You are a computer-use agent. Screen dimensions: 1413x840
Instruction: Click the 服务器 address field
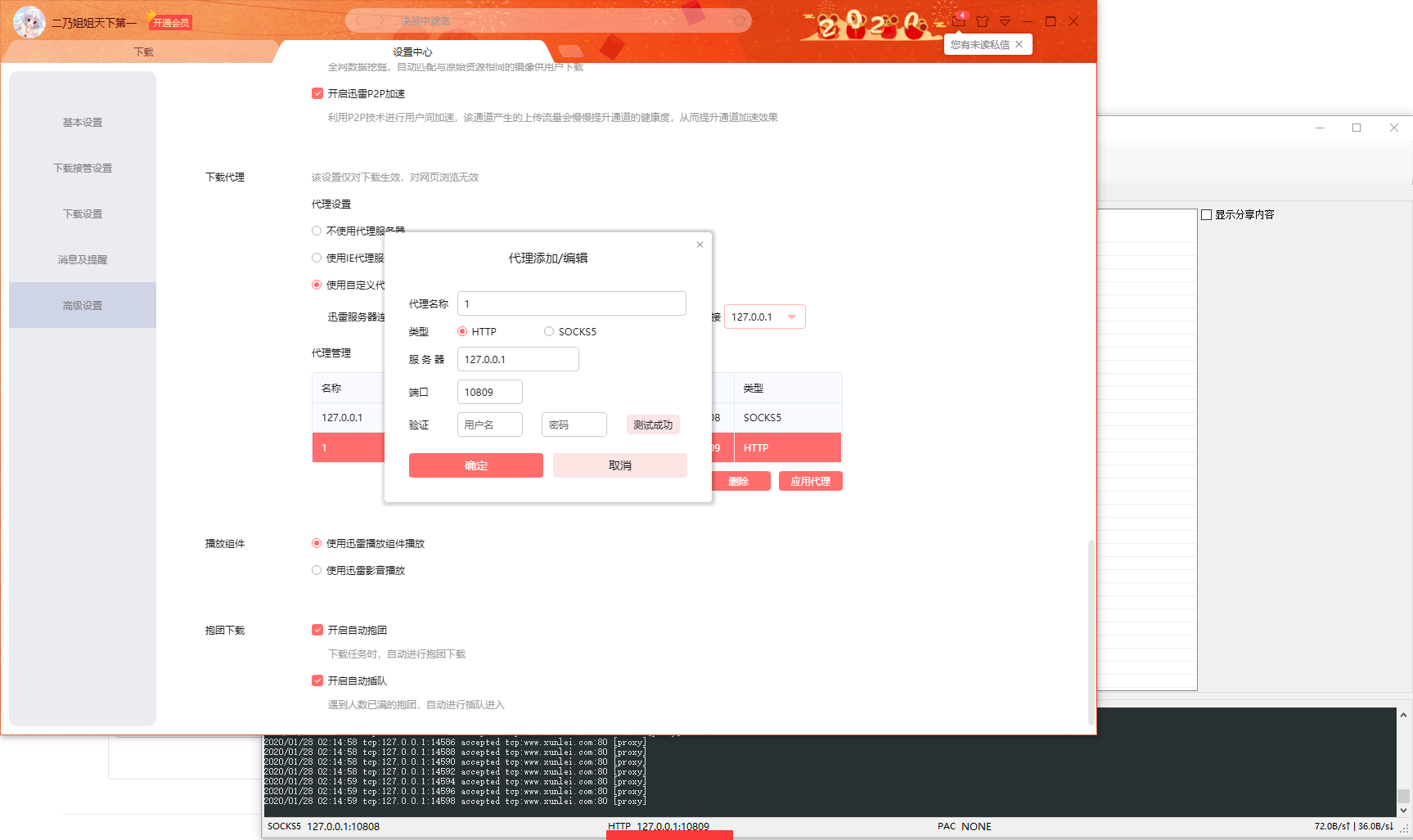518,359
